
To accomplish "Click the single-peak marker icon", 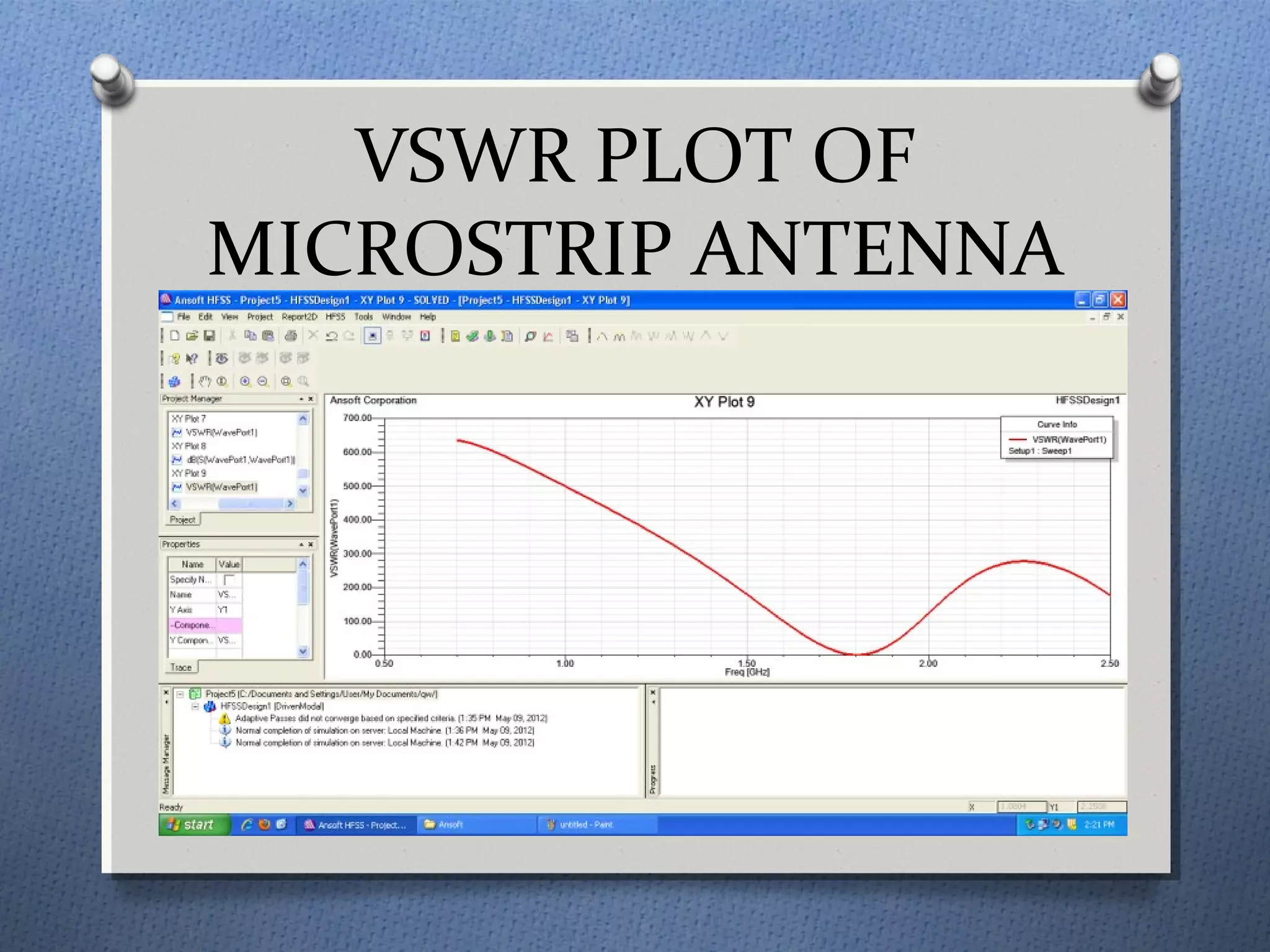I will pos(602,336).
